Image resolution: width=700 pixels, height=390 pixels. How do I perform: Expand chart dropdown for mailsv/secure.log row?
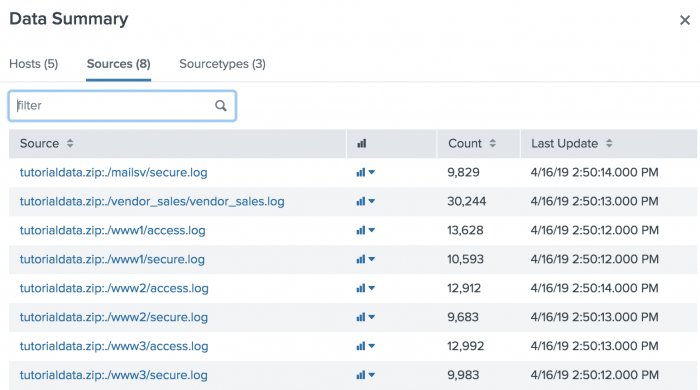coord(366,172)
